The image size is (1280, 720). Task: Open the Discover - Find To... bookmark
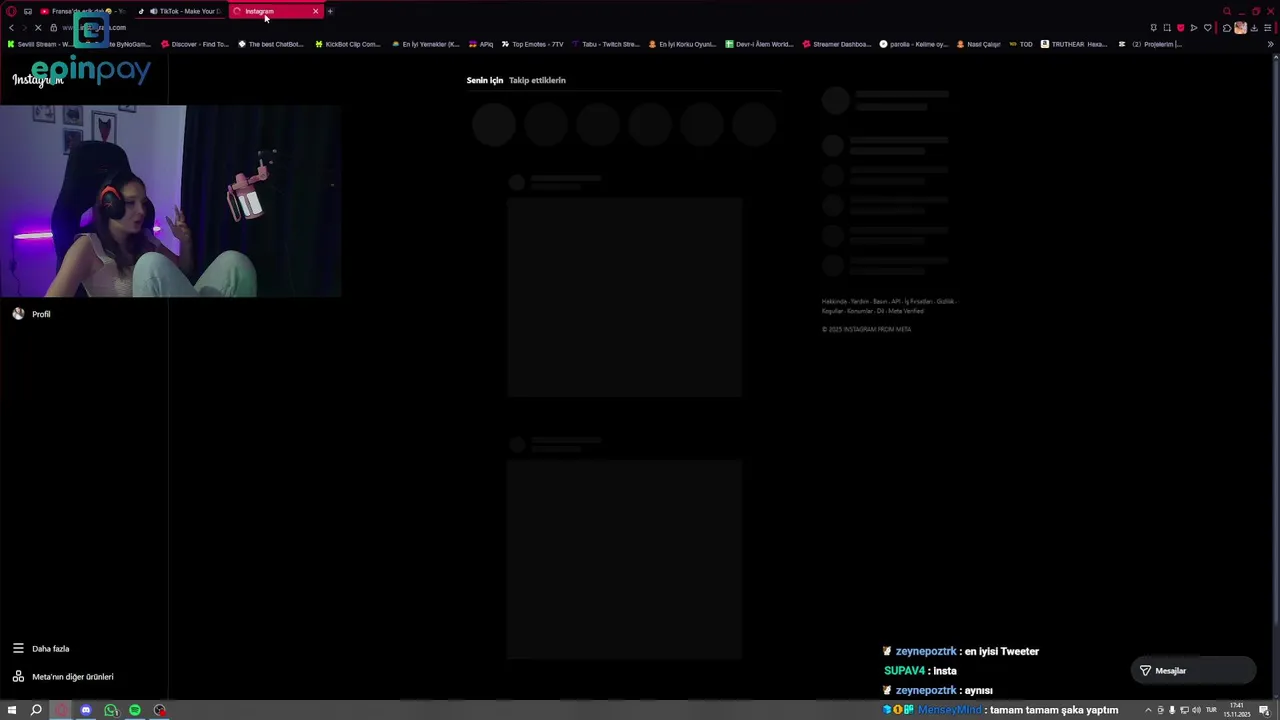tap(195, 44)
